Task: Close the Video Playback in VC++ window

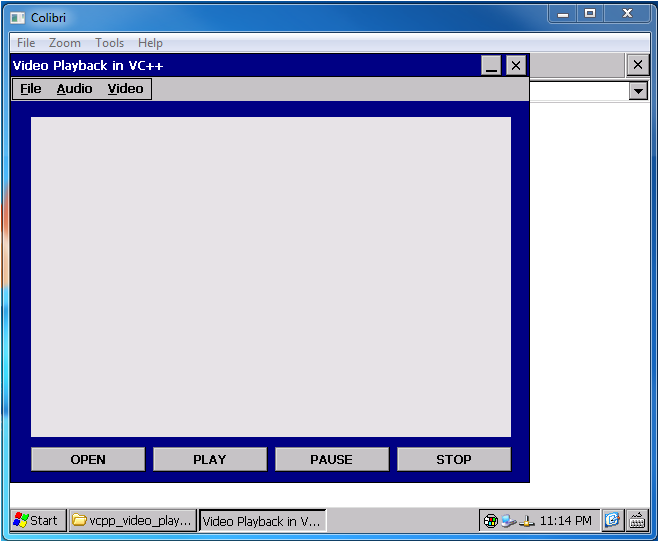Action: click(516, 66)
